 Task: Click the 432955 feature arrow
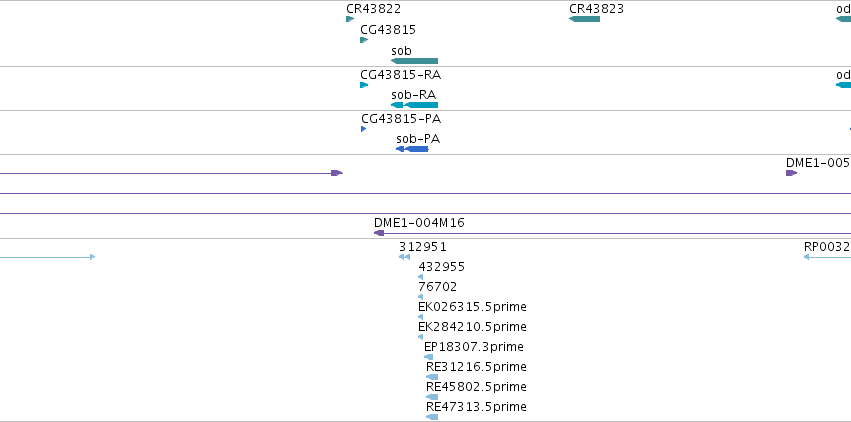421,277
